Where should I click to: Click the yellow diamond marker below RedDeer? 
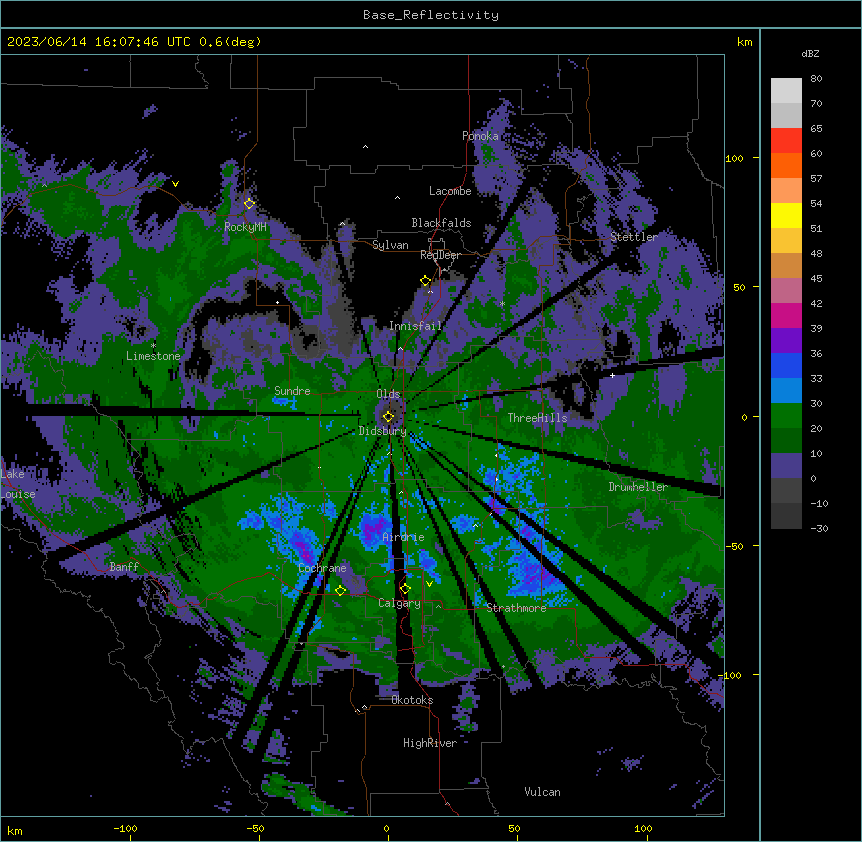point(425,281)
